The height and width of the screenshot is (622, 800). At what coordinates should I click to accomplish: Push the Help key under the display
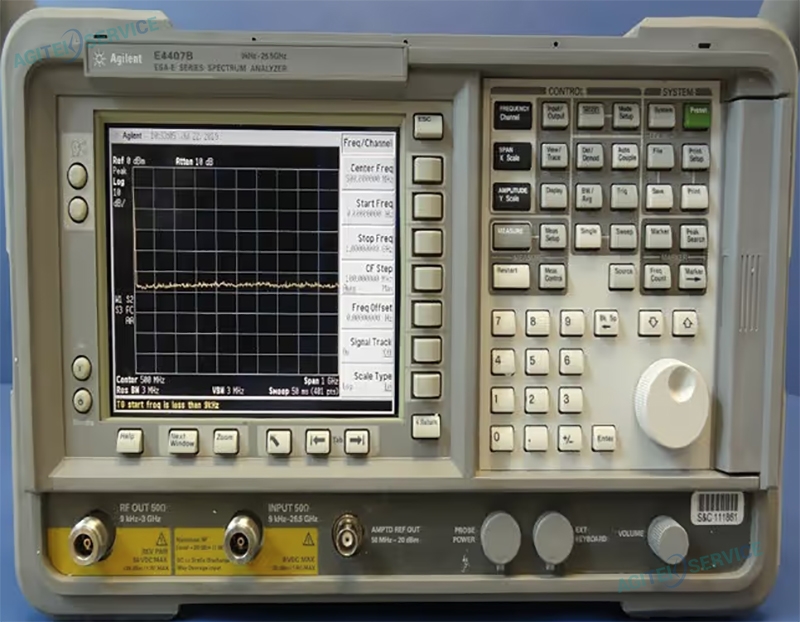130,440
